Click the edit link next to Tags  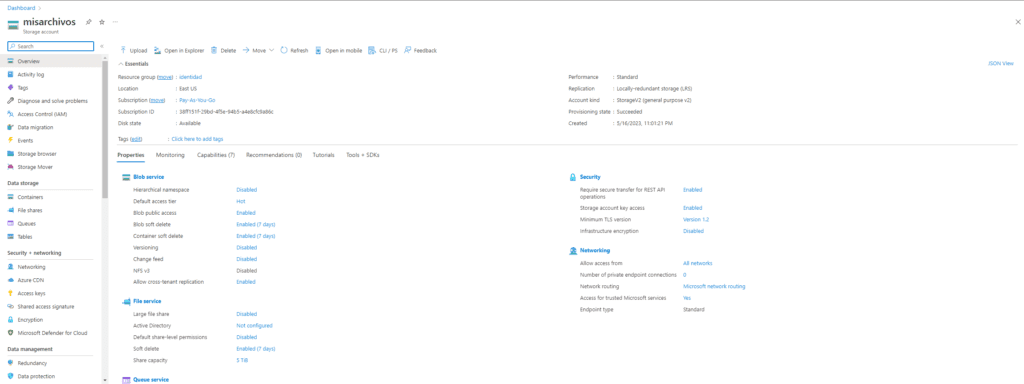(x=136, y=139)
